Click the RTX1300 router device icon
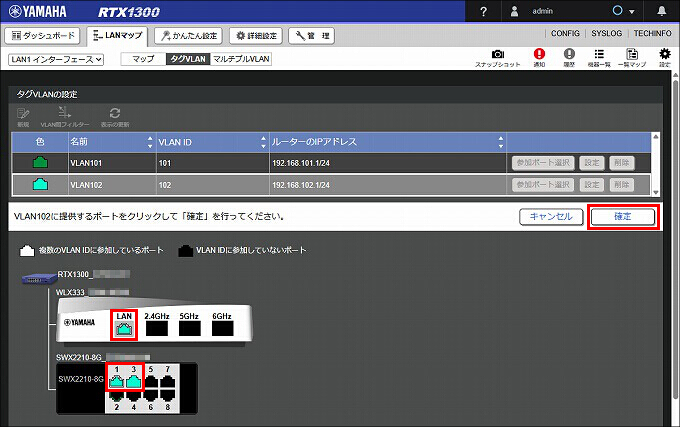Image resolution: width=680 pixels, height=427 pixels. [x=39, y=278]
